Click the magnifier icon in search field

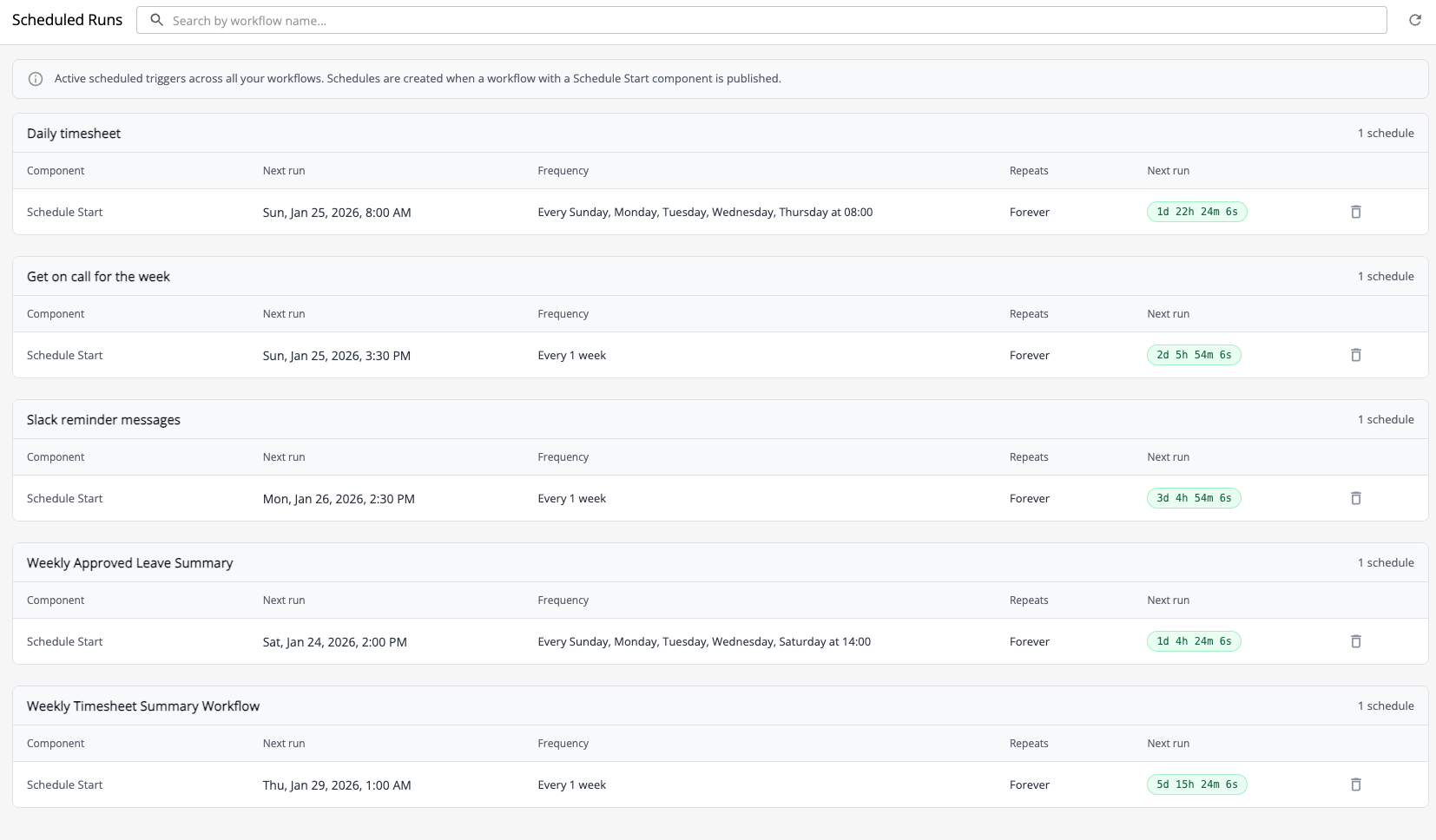point(157,20)
